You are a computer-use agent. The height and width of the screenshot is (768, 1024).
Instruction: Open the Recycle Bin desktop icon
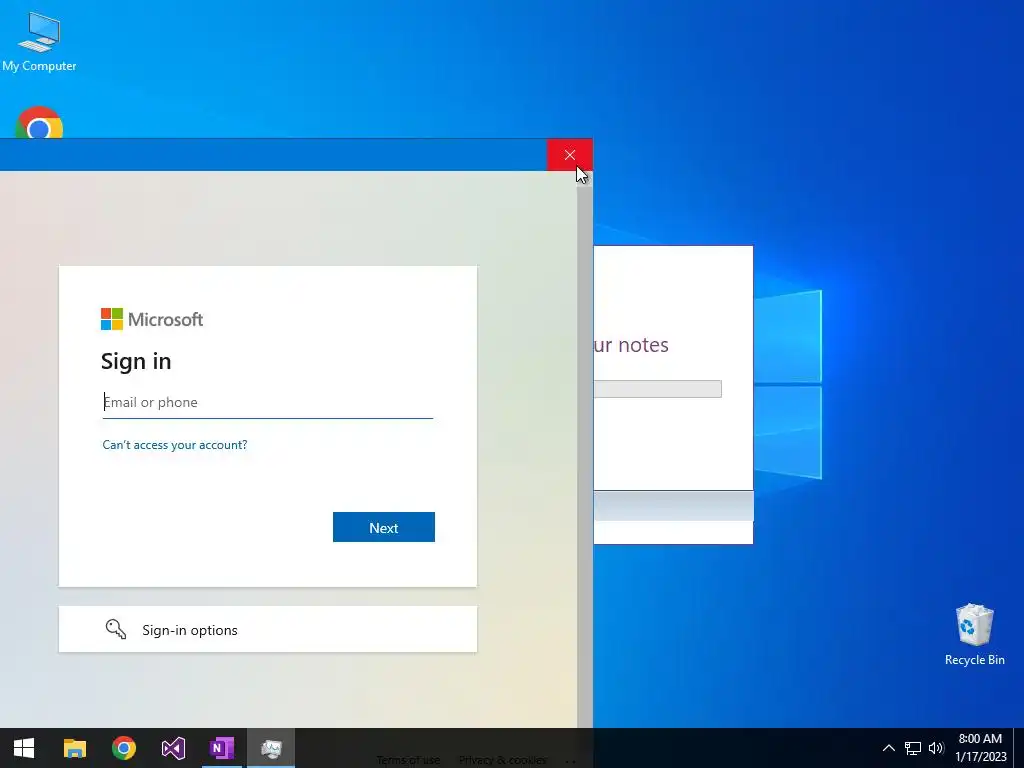point(974,634)
